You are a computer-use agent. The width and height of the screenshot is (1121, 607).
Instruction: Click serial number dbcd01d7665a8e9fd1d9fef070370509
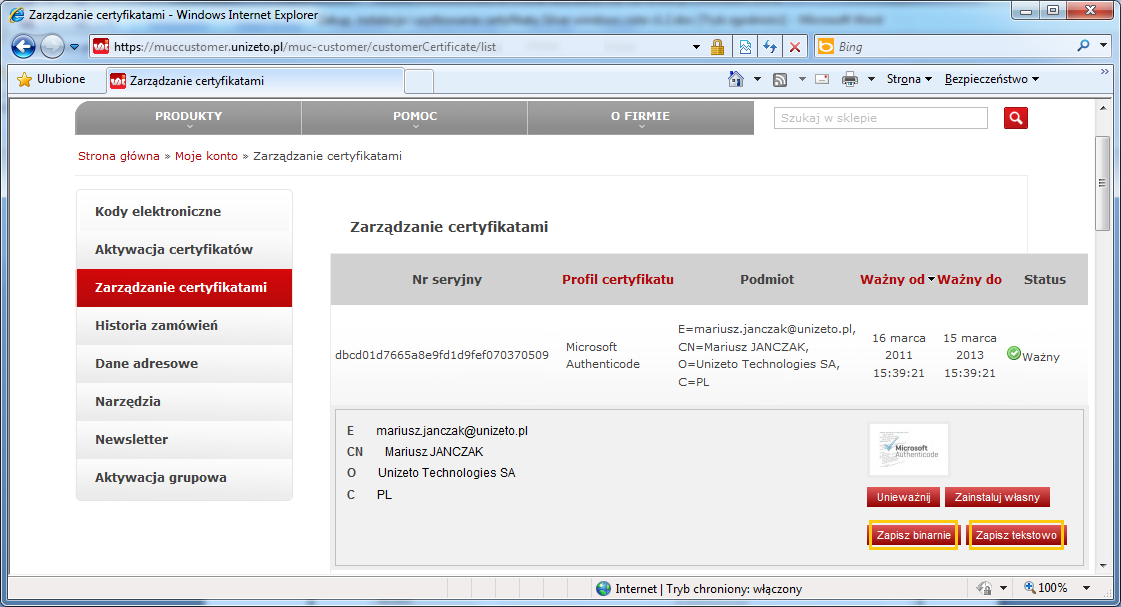tap(442, 355)
